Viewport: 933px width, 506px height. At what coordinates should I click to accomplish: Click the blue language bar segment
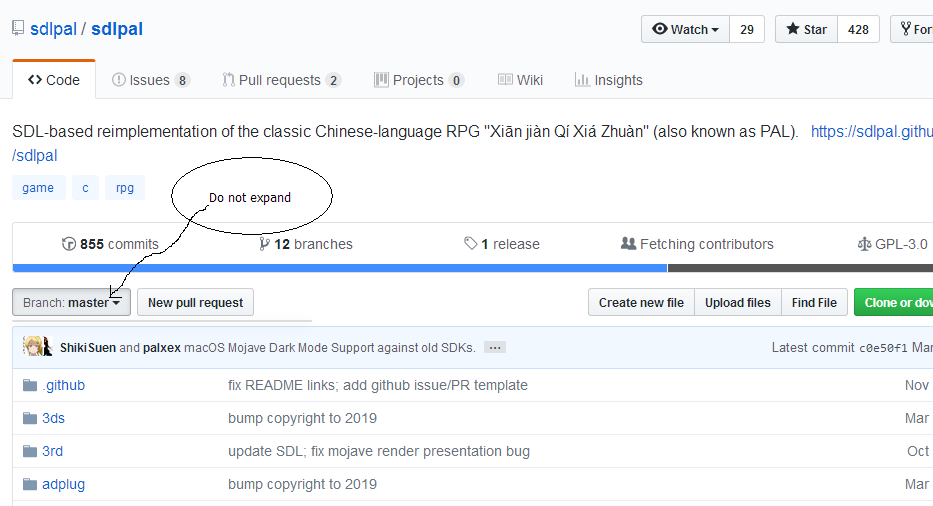coord(340,268)
